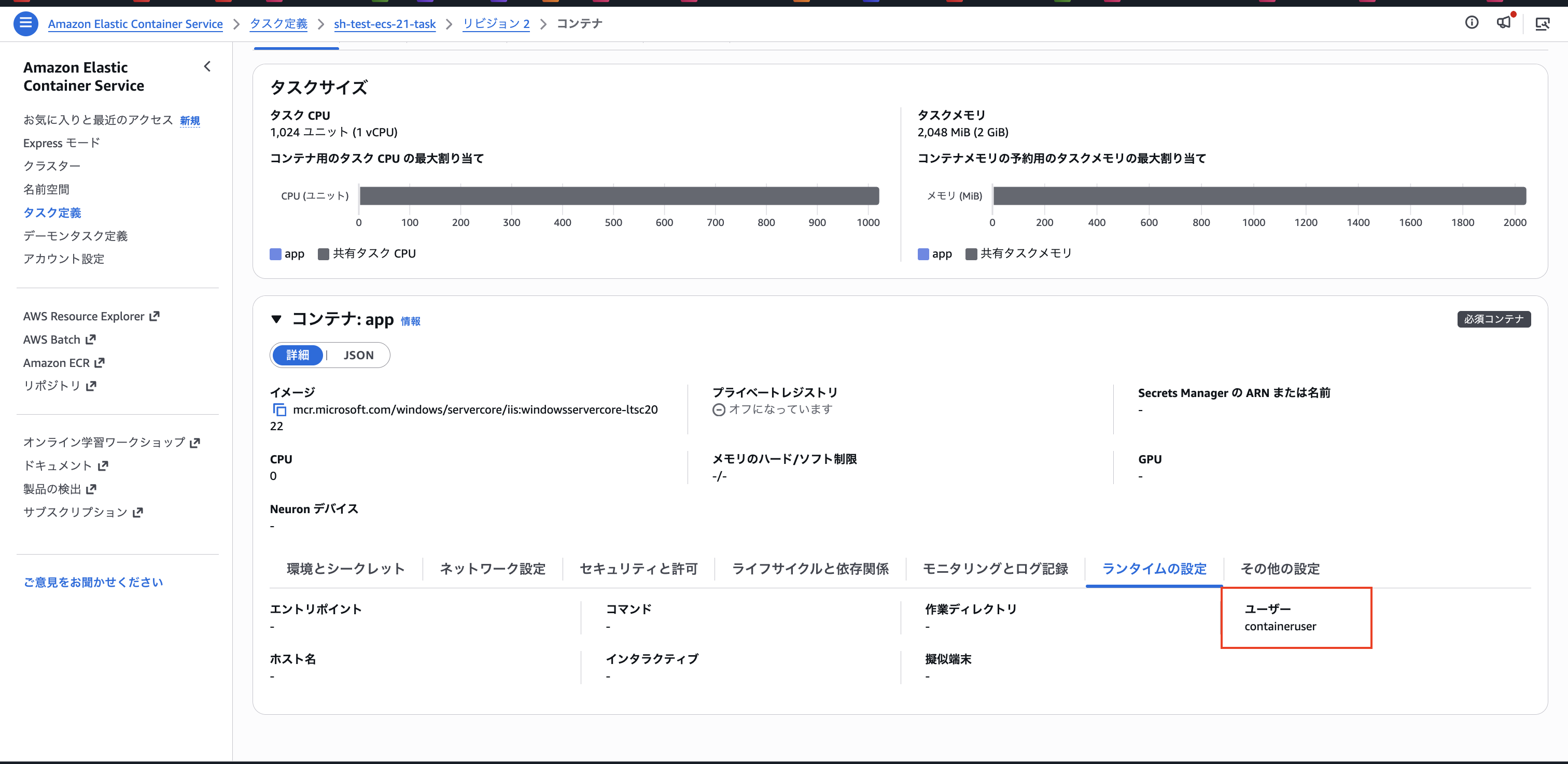The height and width of the screenshot is (764, 1568).
Task: Open Express モード in sidebar
Action: pyautogui.click(x=62, y=143)
